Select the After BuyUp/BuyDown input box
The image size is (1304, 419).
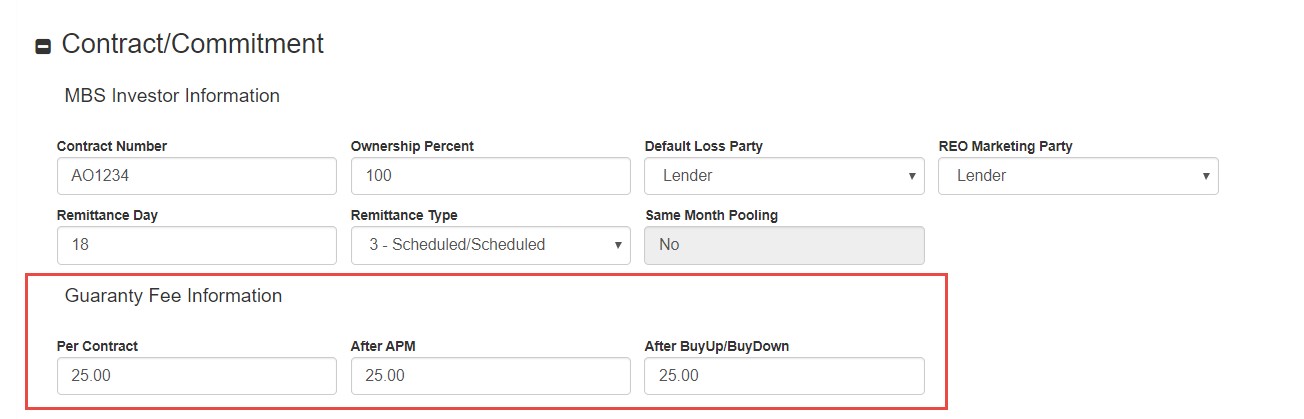coord(784,376)
